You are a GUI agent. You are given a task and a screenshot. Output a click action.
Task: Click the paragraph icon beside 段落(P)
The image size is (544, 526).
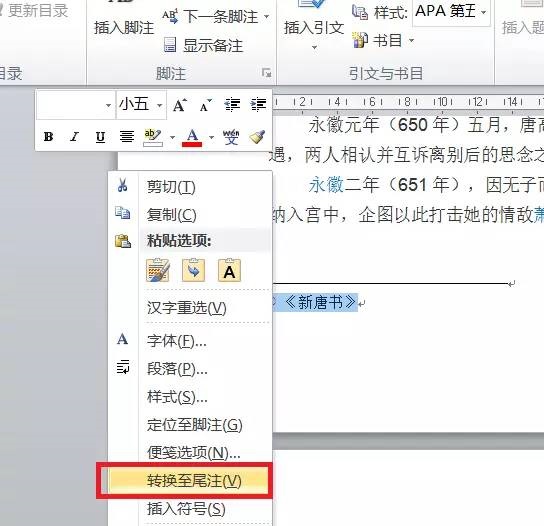(x=123, y=367)
